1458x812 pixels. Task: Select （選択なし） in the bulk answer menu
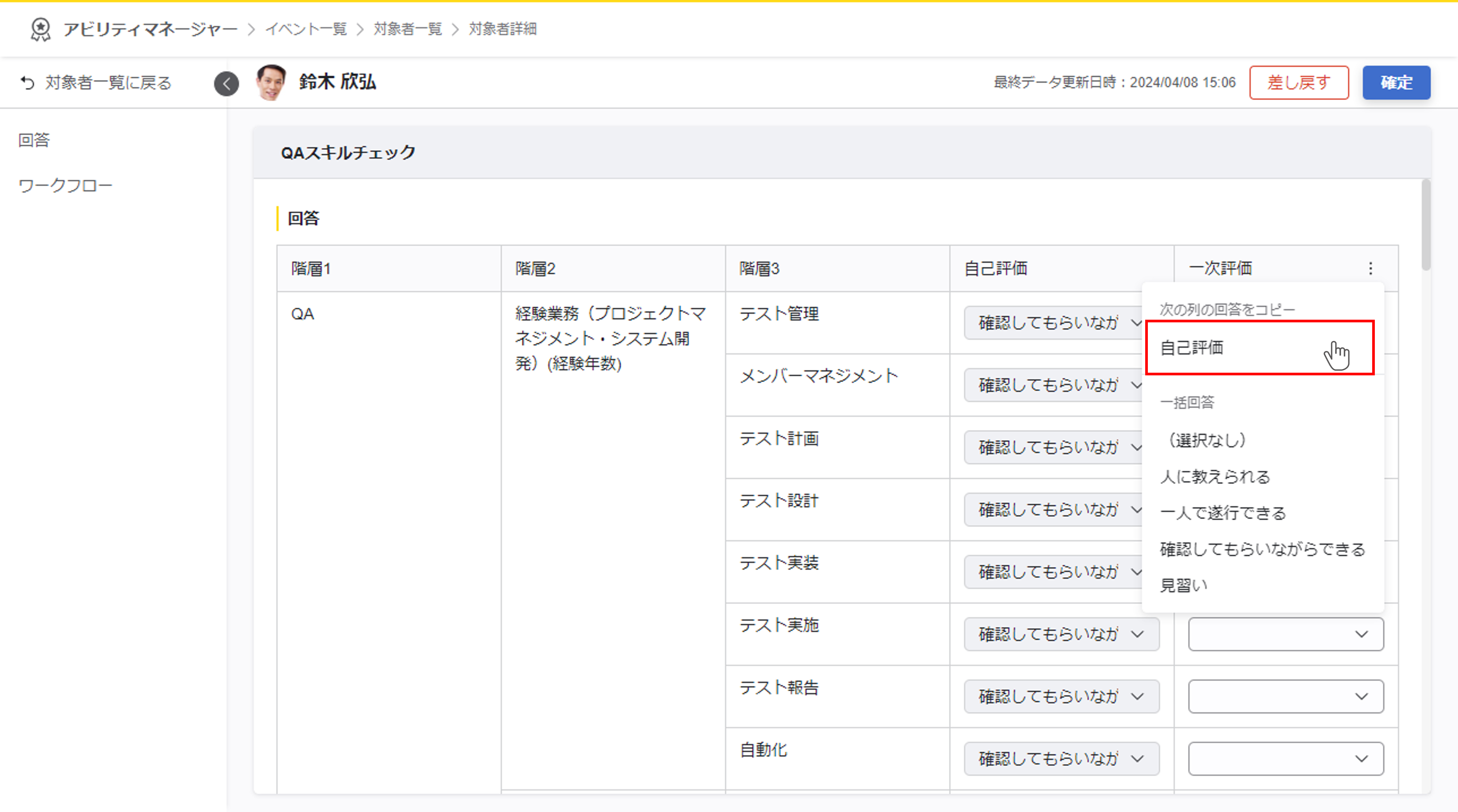coord(1207,440)
